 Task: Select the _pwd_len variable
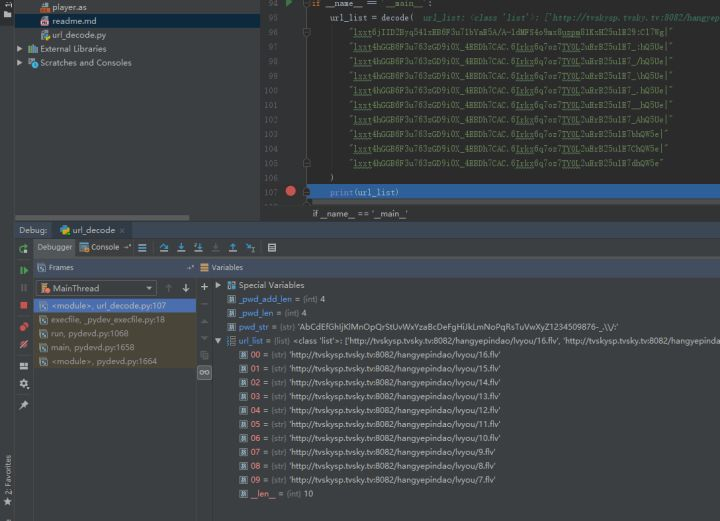267,313
